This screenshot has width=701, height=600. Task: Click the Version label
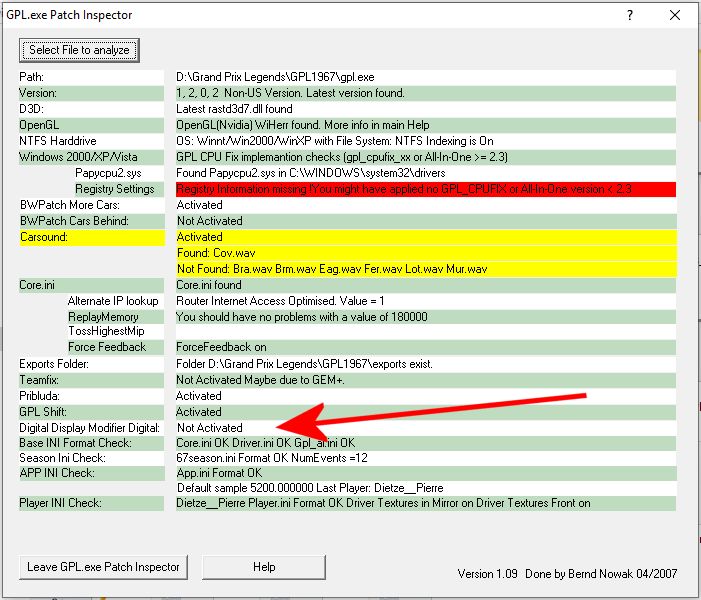(x=91, y=93)
